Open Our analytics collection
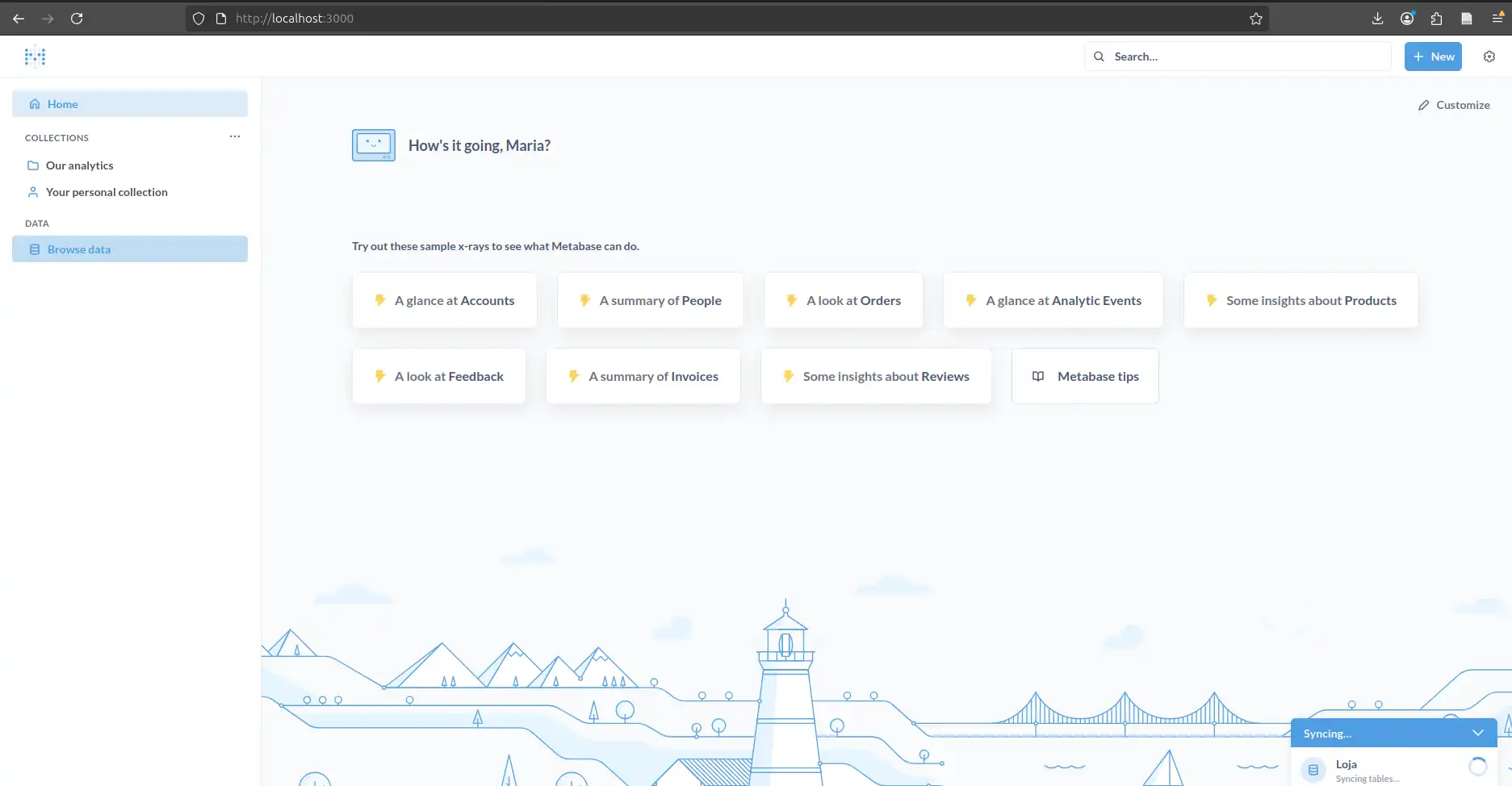The image size is (1512, 786). coord(130,165)
